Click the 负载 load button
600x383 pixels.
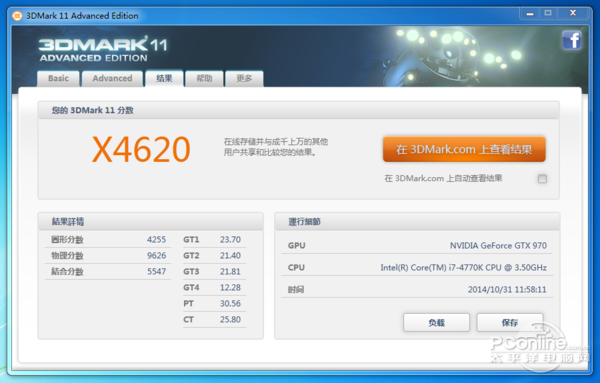point(436,323)
